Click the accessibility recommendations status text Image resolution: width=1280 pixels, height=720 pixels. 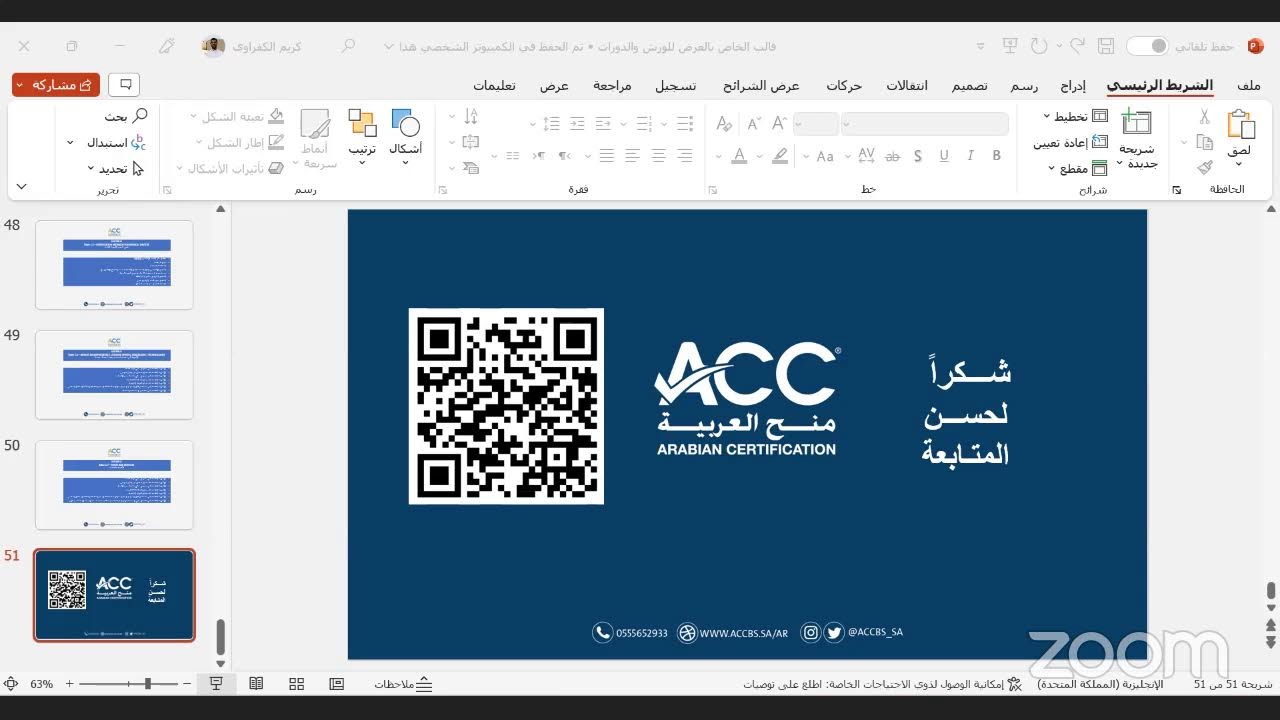pos(883,684)
